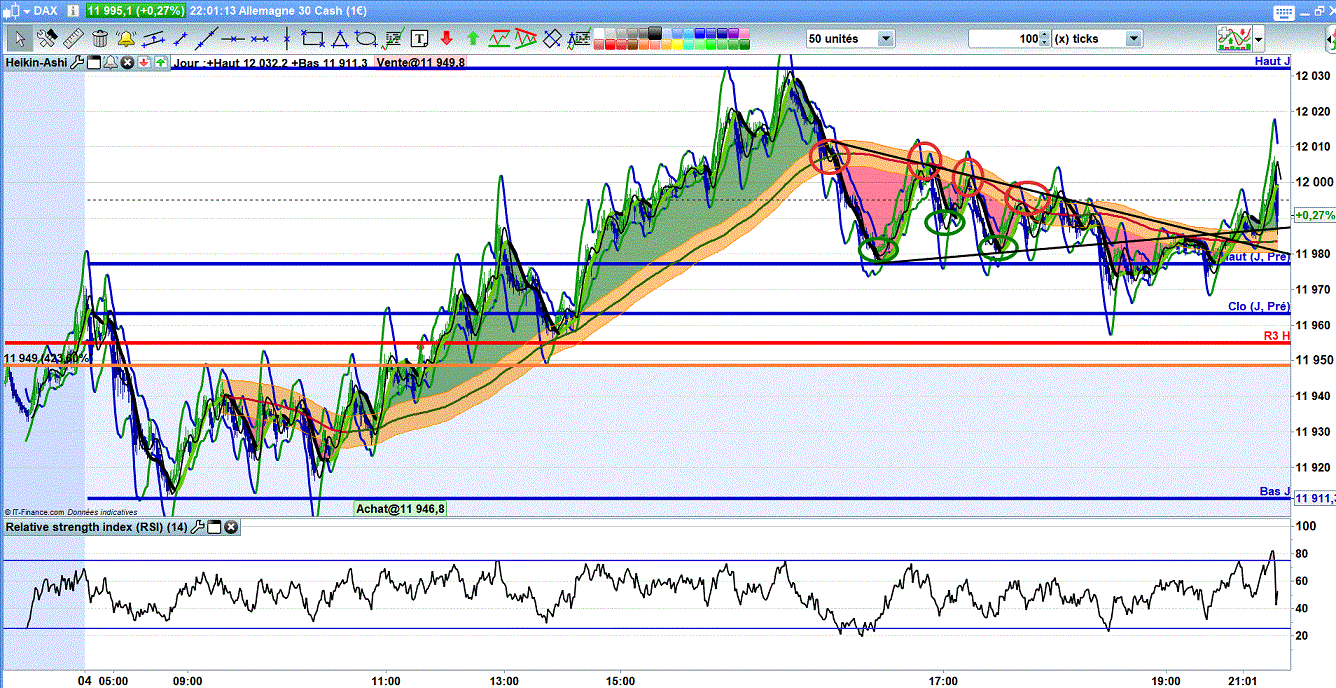Insert a green up arrow marker
This screenshot has width=1336, height=688.
click(x=472, y=39)
